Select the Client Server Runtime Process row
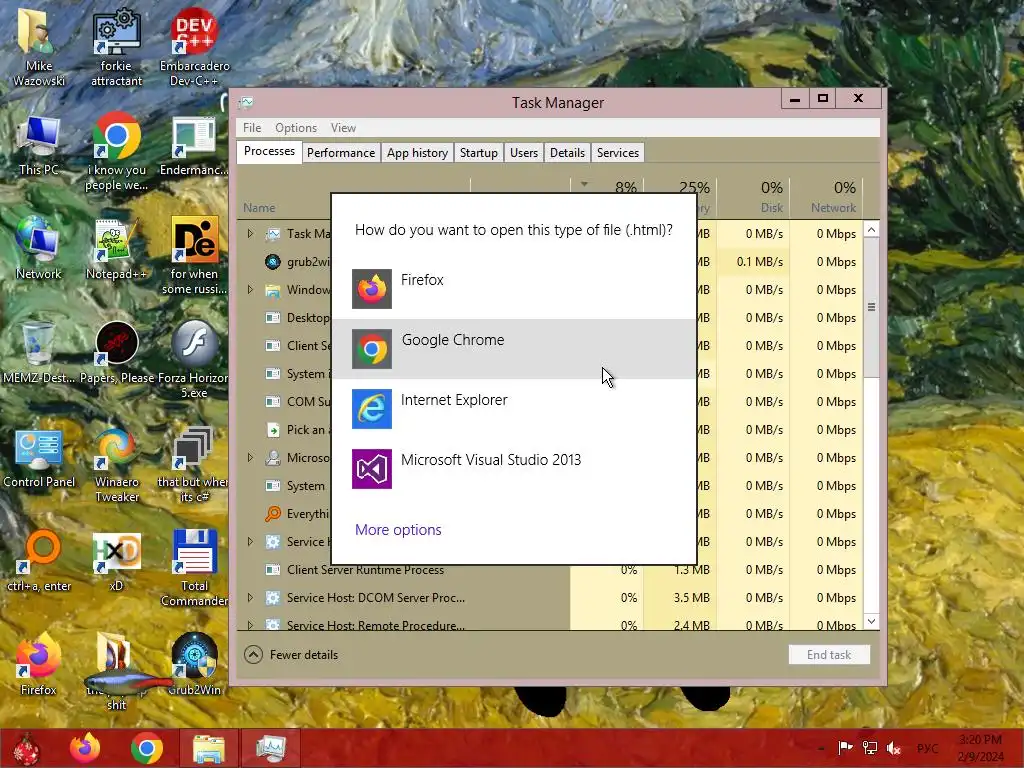 click(x=551, y=569)
